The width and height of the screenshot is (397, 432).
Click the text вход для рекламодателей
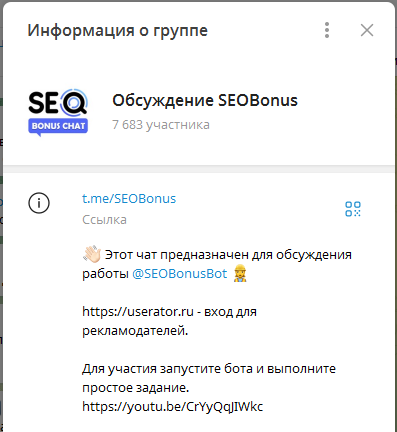(169, 321)
